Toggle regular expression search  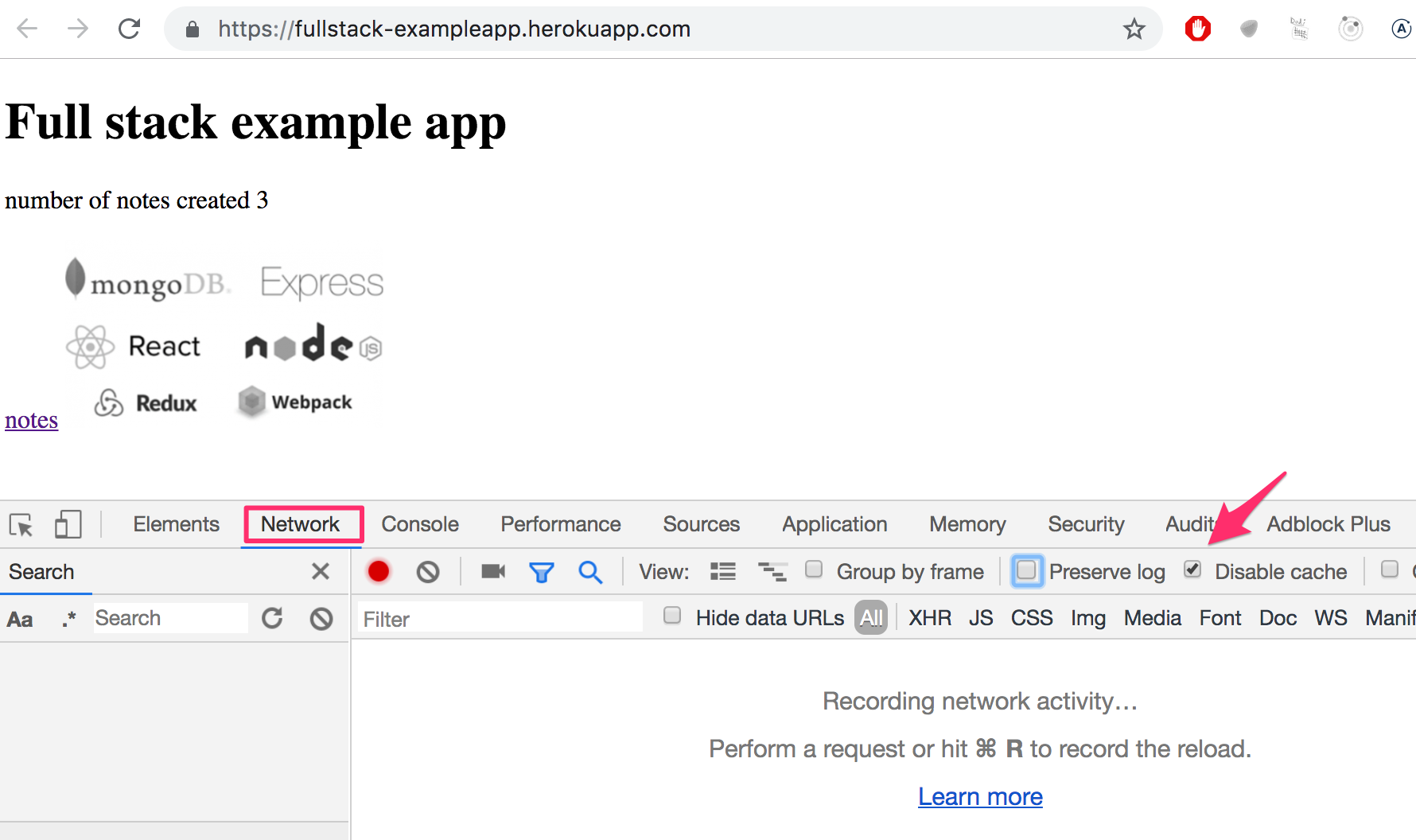tap(69, 618)
